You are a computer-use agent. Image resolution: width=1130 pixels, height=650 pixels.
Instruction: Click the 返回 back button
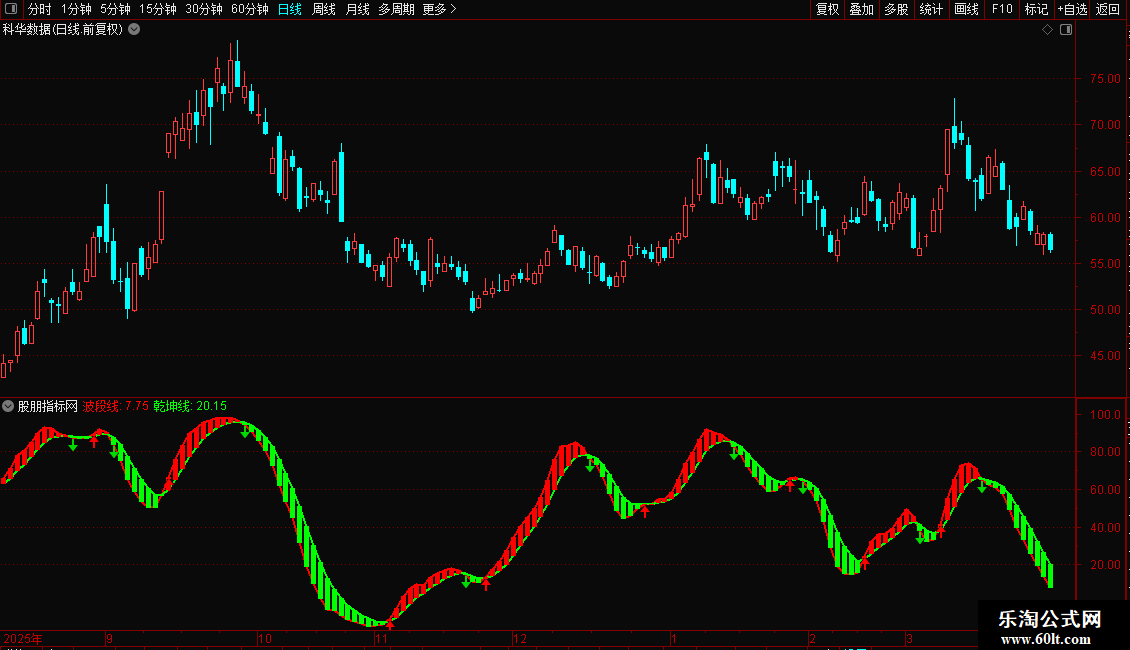click(x=1108, y=9)
